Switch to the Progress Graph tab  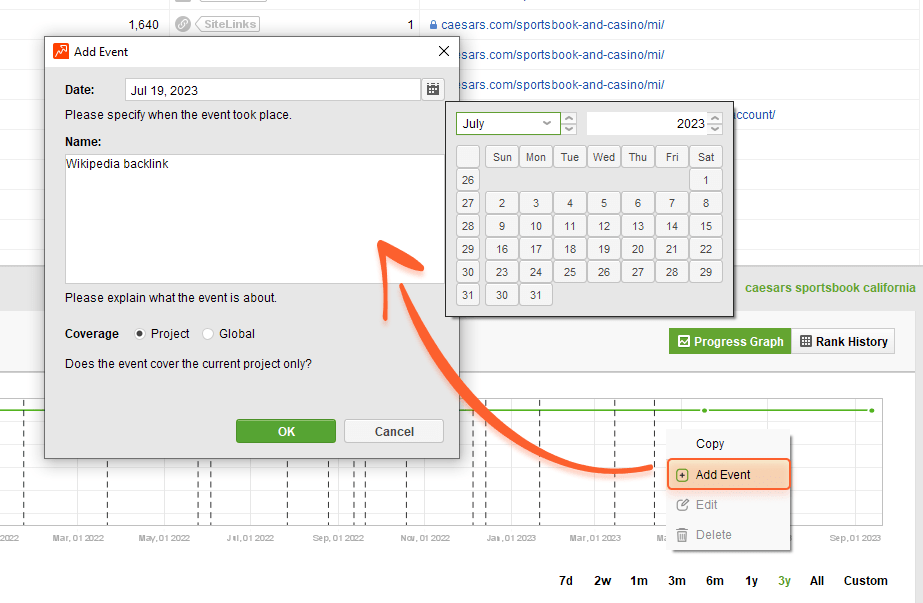coord(729,342)
